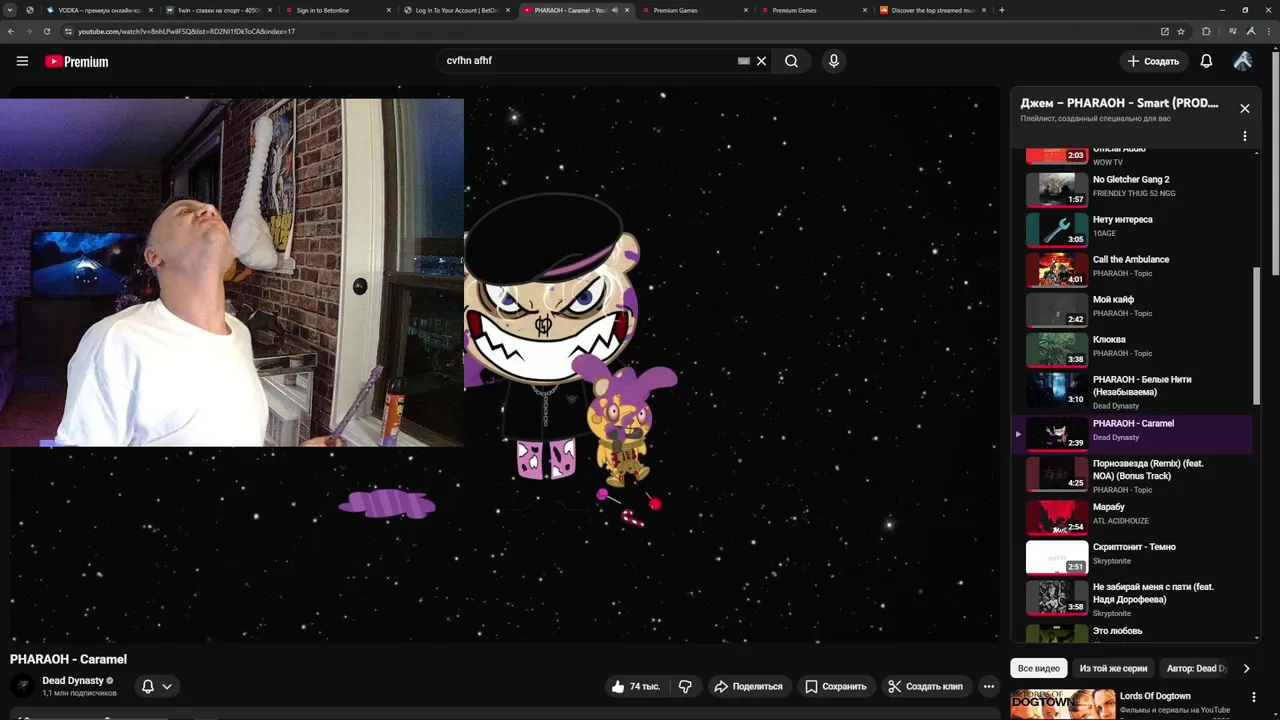Click the open-in-app icon in address bar
The image size is (1280, 720).
pos(1165,31)
